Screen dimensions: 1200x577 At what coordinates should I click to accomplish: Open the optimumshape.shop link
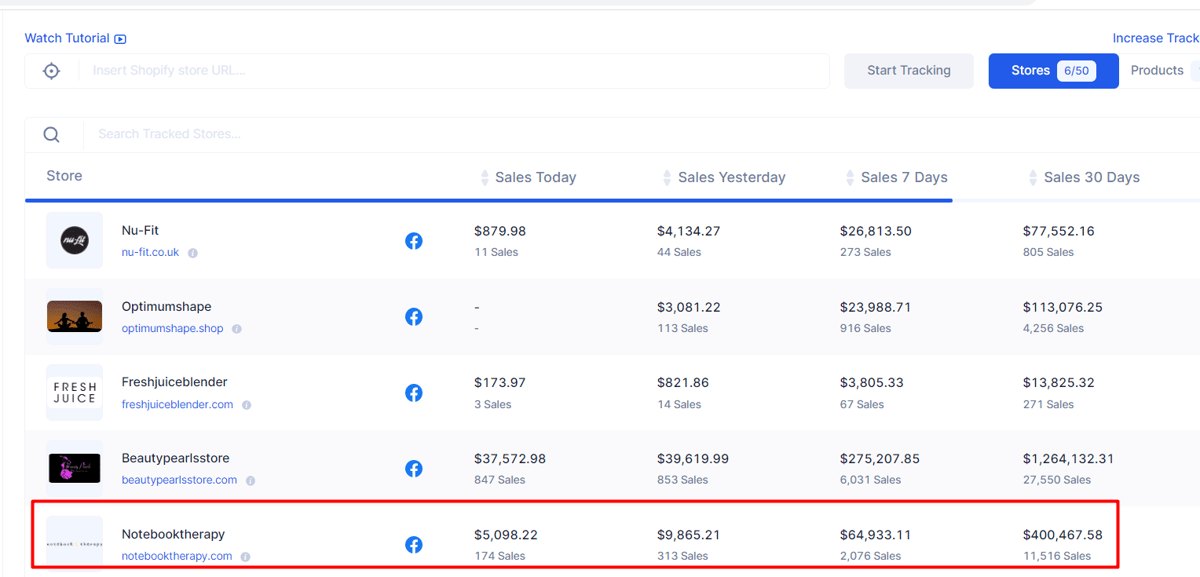click(173, 329)
